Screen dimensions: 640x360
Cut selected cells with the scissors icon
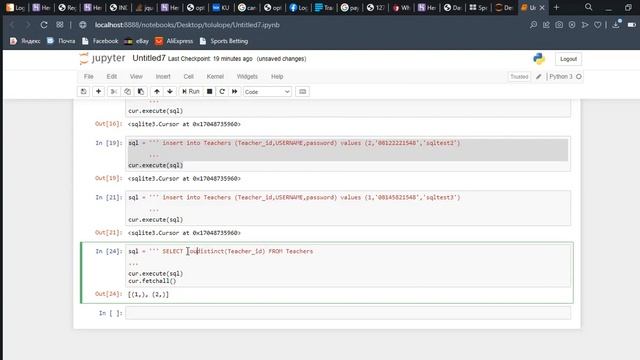(x=114, y=91)
